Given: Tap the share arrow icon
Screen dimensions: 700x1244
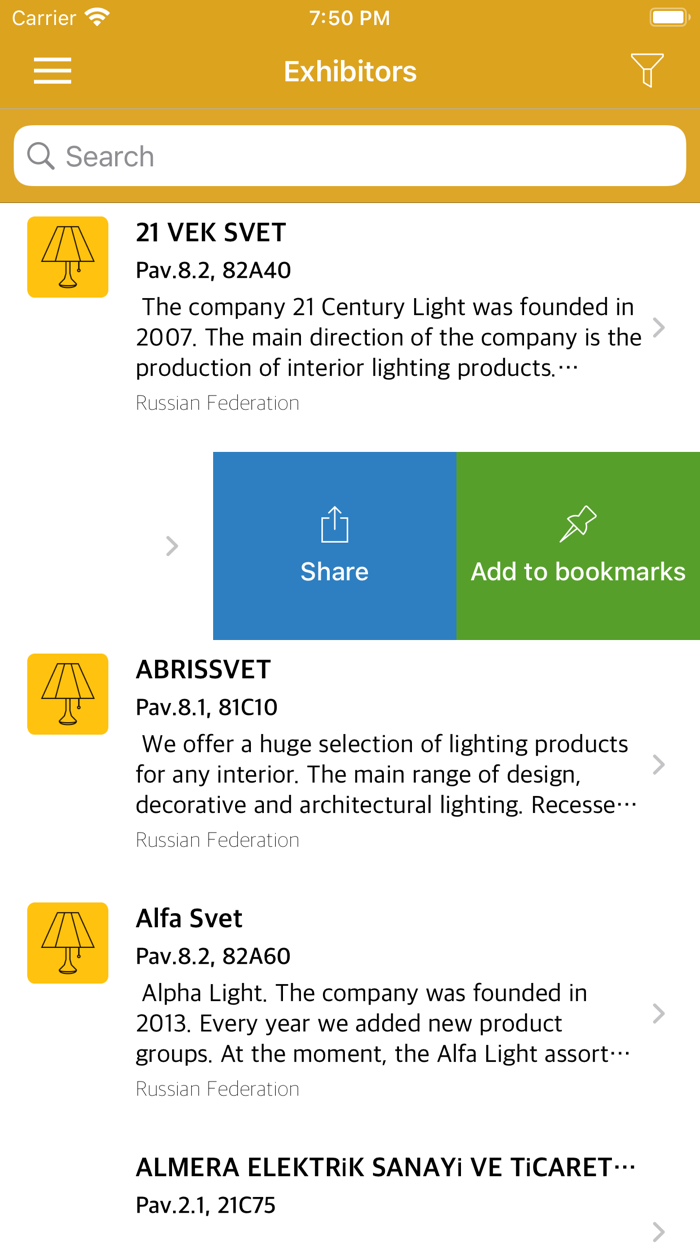Looking at the screenshot, I should [334, 522].
